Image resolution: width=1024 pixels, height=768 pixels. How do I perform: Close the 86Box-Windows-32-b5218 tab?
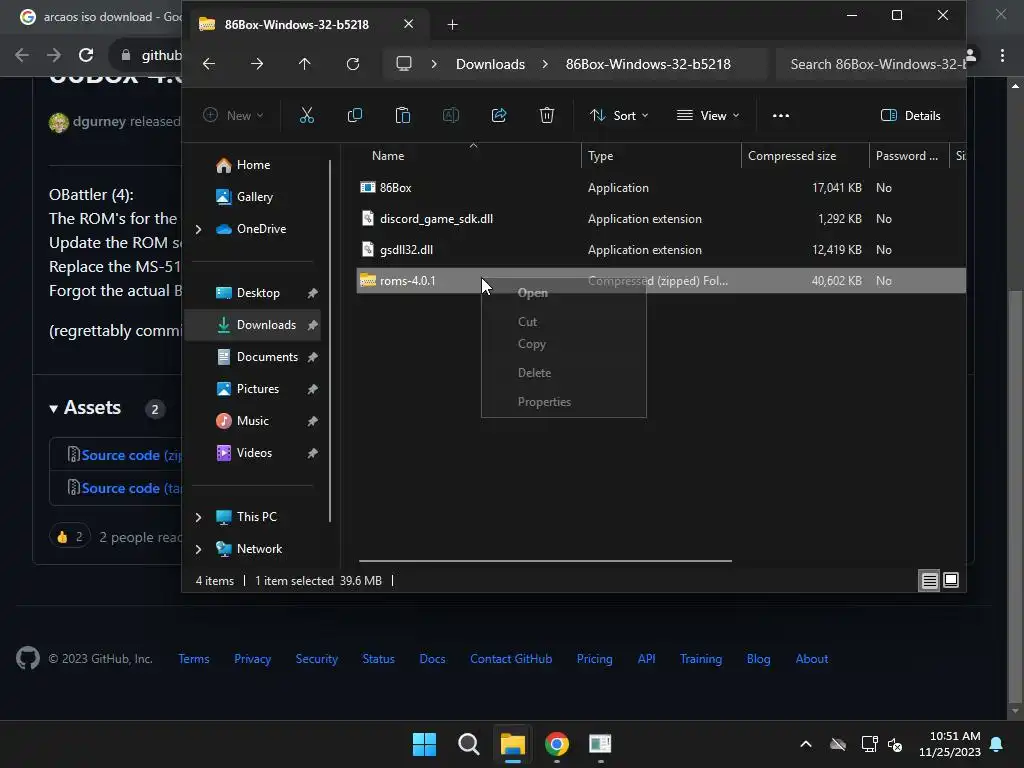pos(408,24)
